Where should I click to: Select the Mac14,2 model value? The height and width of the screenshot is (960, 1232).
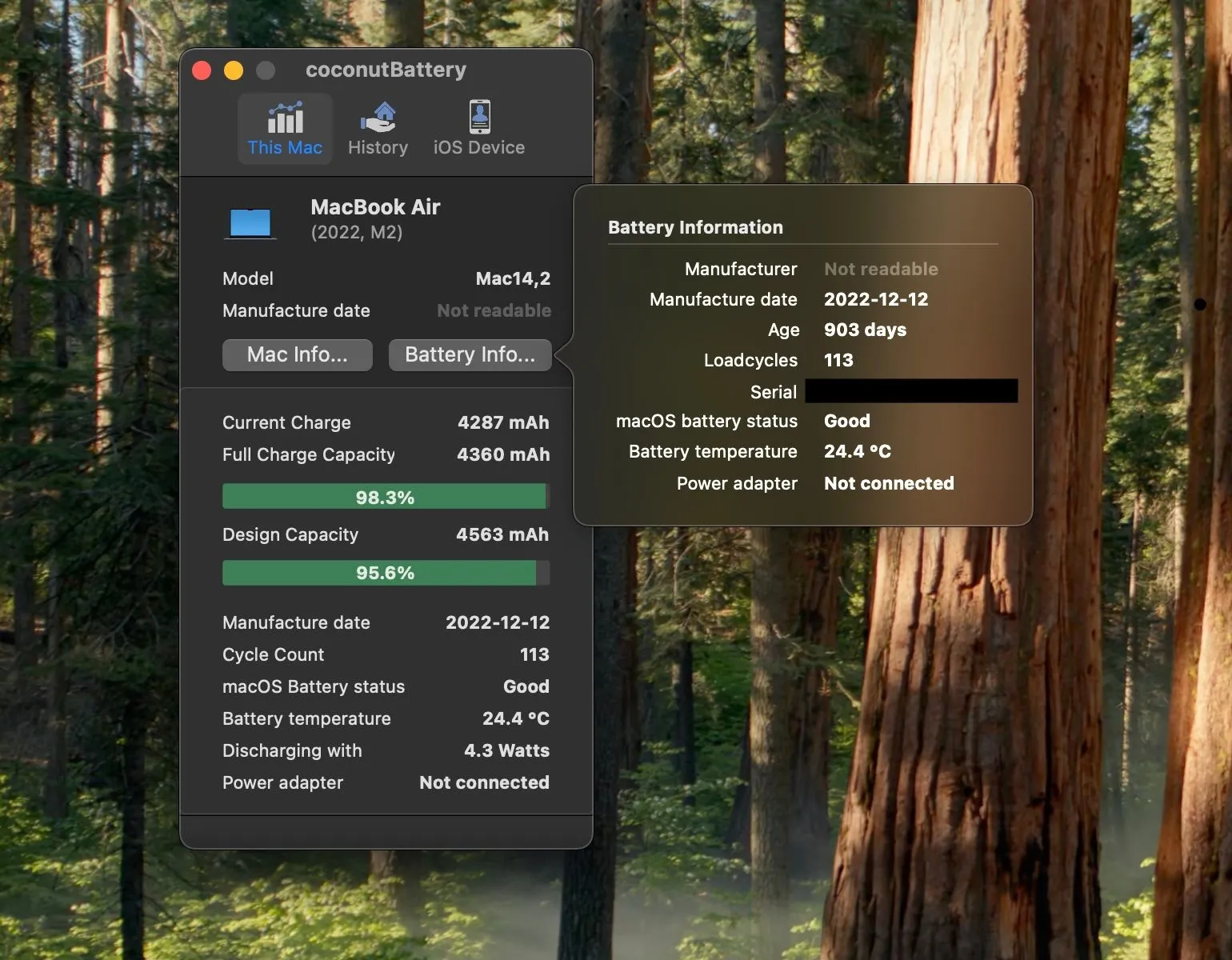(513, 278)
